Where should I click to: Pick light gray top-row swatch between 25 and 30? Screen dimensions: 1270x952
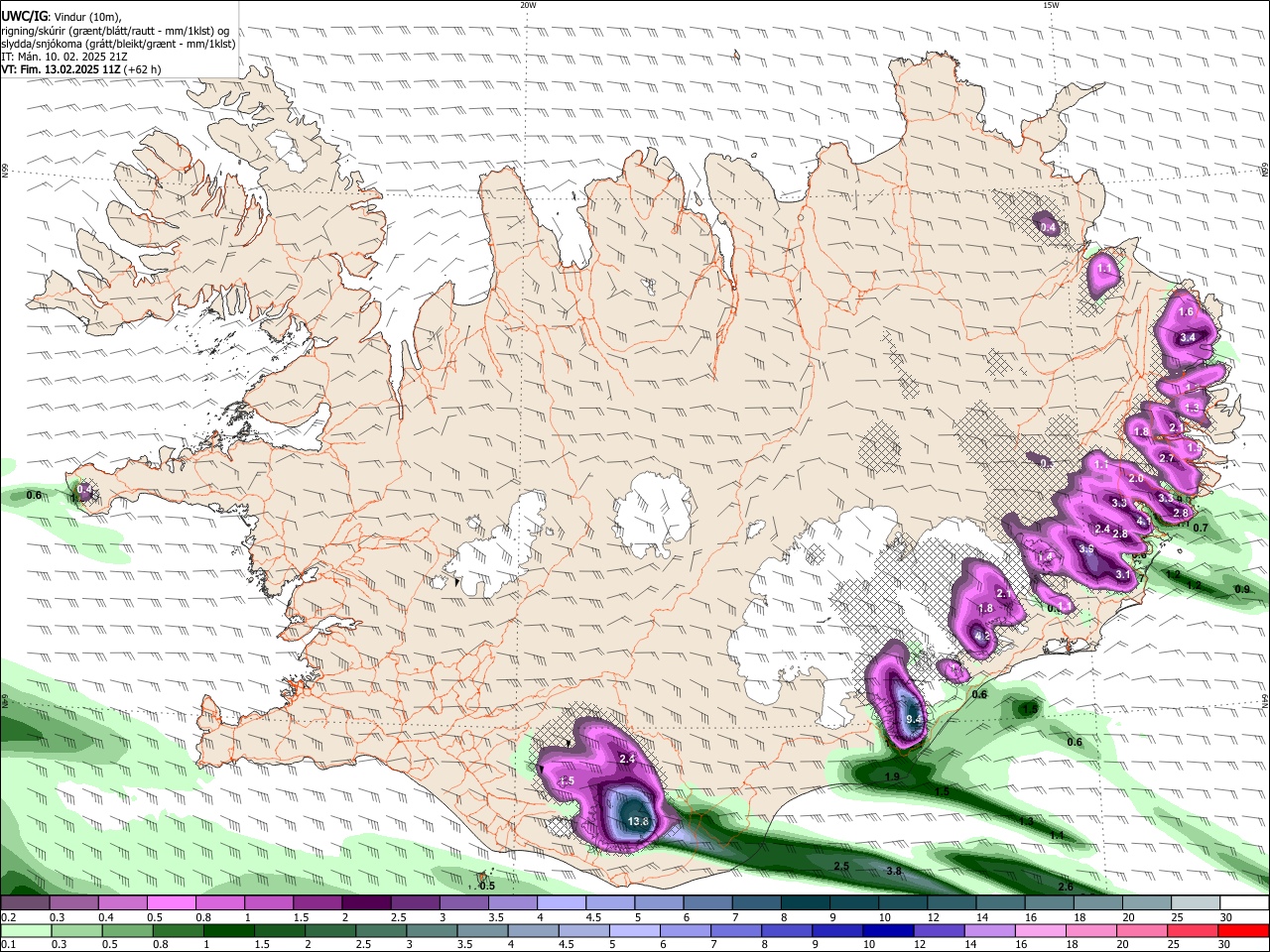1195,903
